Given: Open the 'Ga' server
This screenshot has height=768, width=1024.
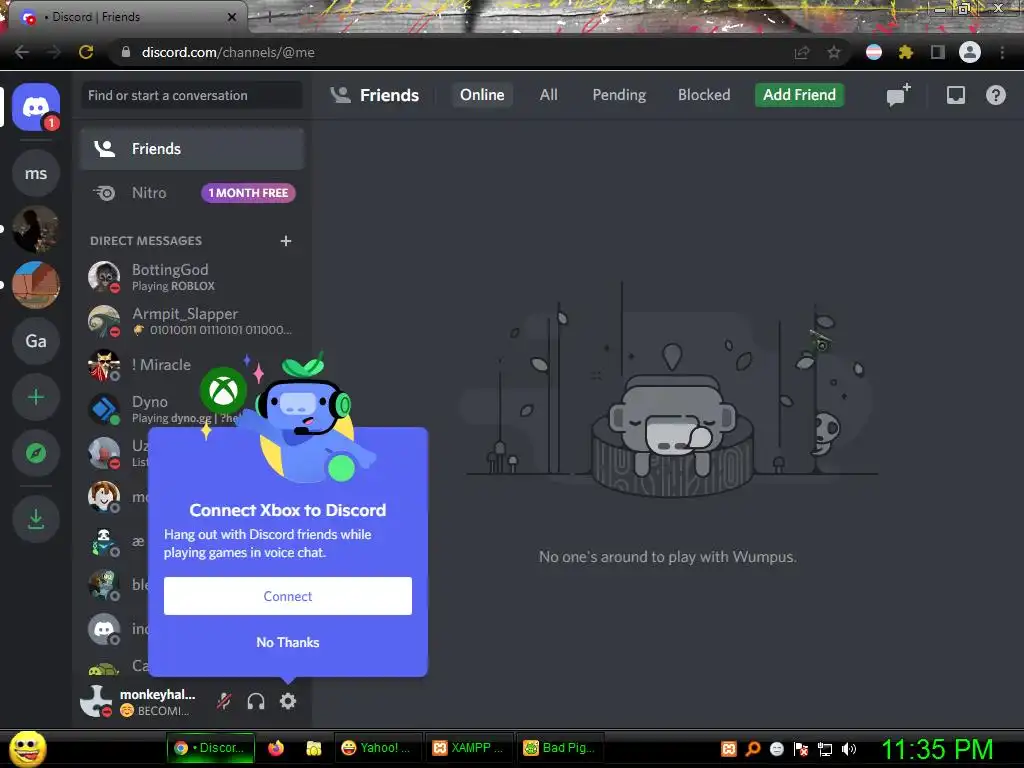Looking at the screenshot, I should [36, 341].
